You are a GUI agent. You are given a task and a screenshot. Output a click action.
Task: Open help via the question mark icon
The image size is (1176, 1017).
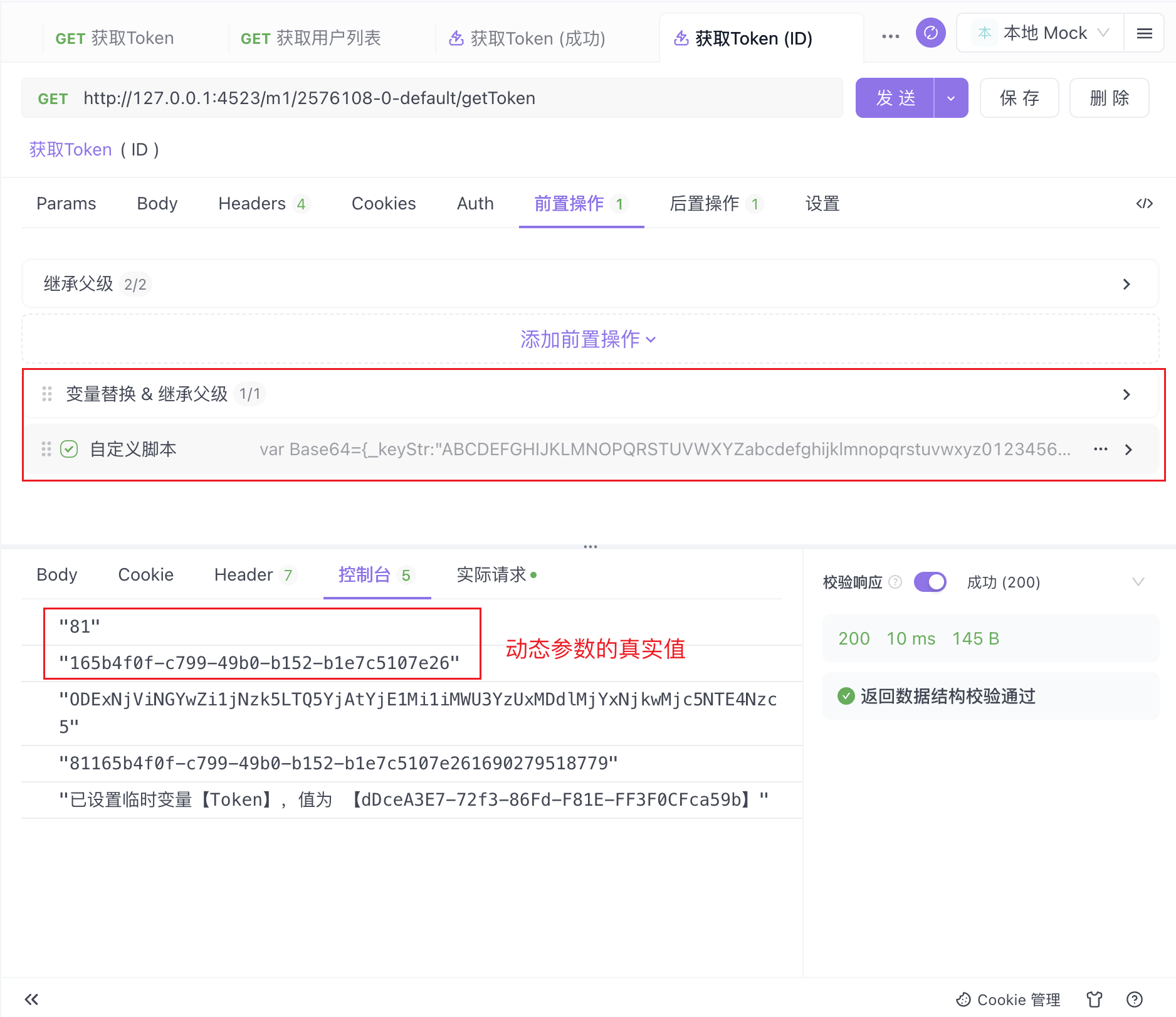click(x=1135, y=999)
